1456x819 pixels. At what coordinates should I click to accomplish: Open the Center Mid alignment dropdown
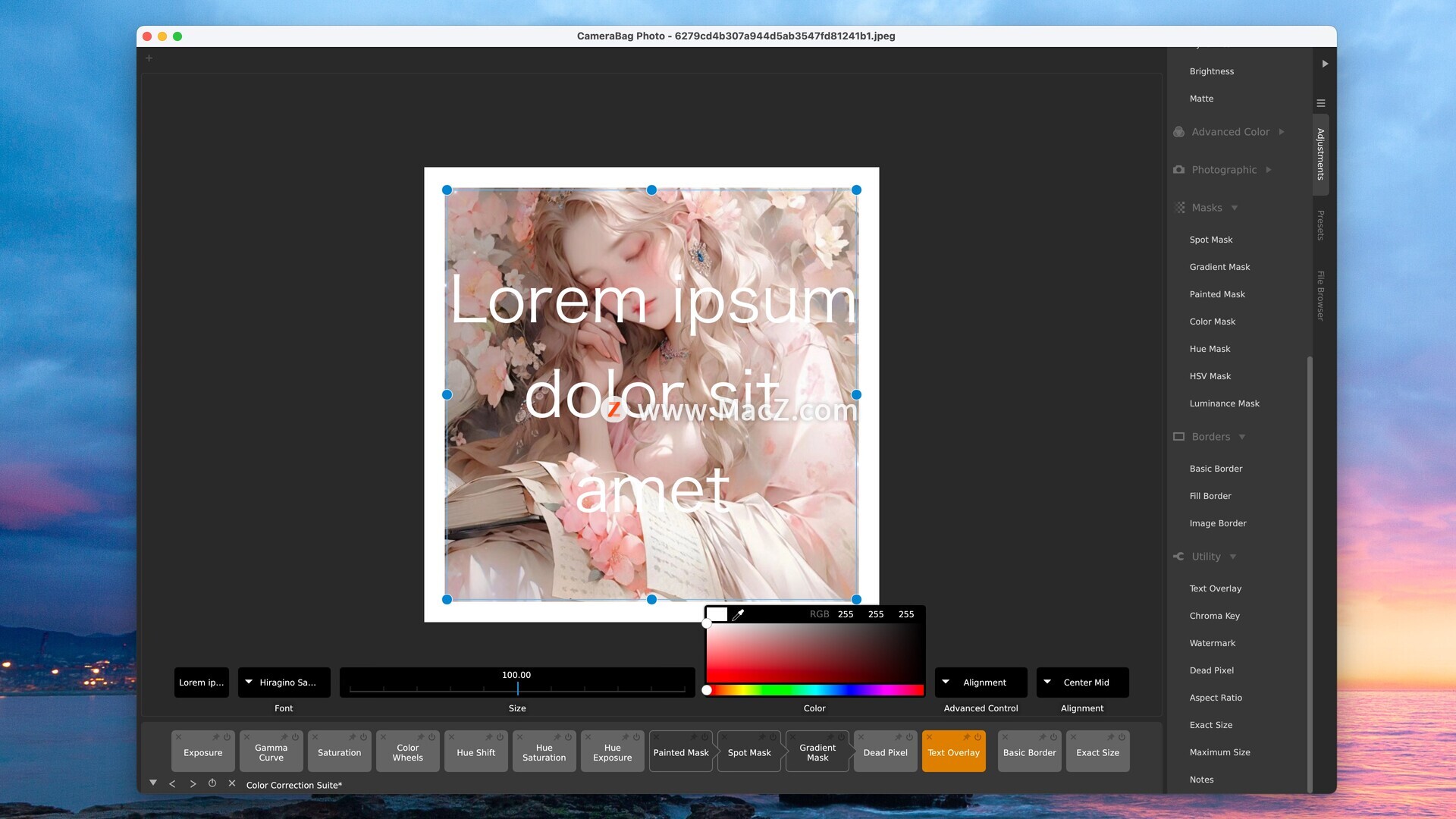click(x=1082, y=682)
